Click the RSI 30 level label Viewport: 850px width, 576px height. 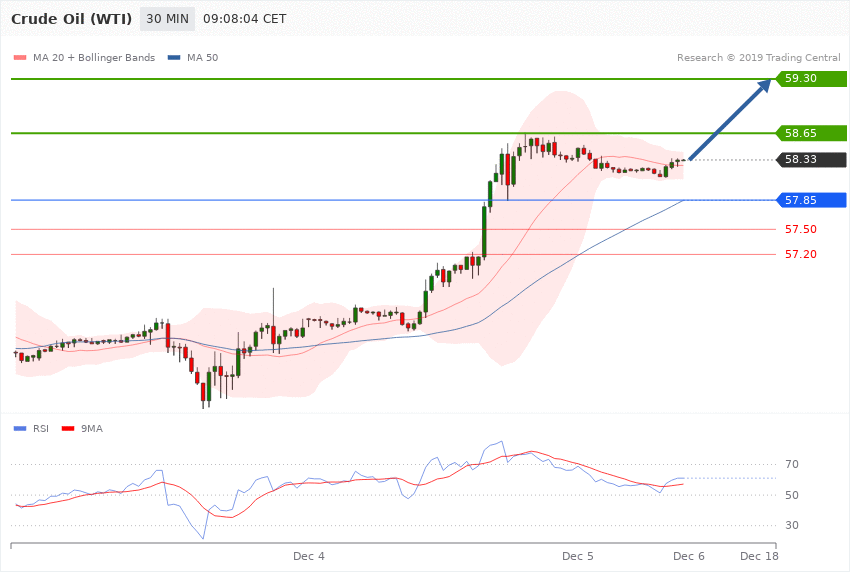click(x=792, y=525)
